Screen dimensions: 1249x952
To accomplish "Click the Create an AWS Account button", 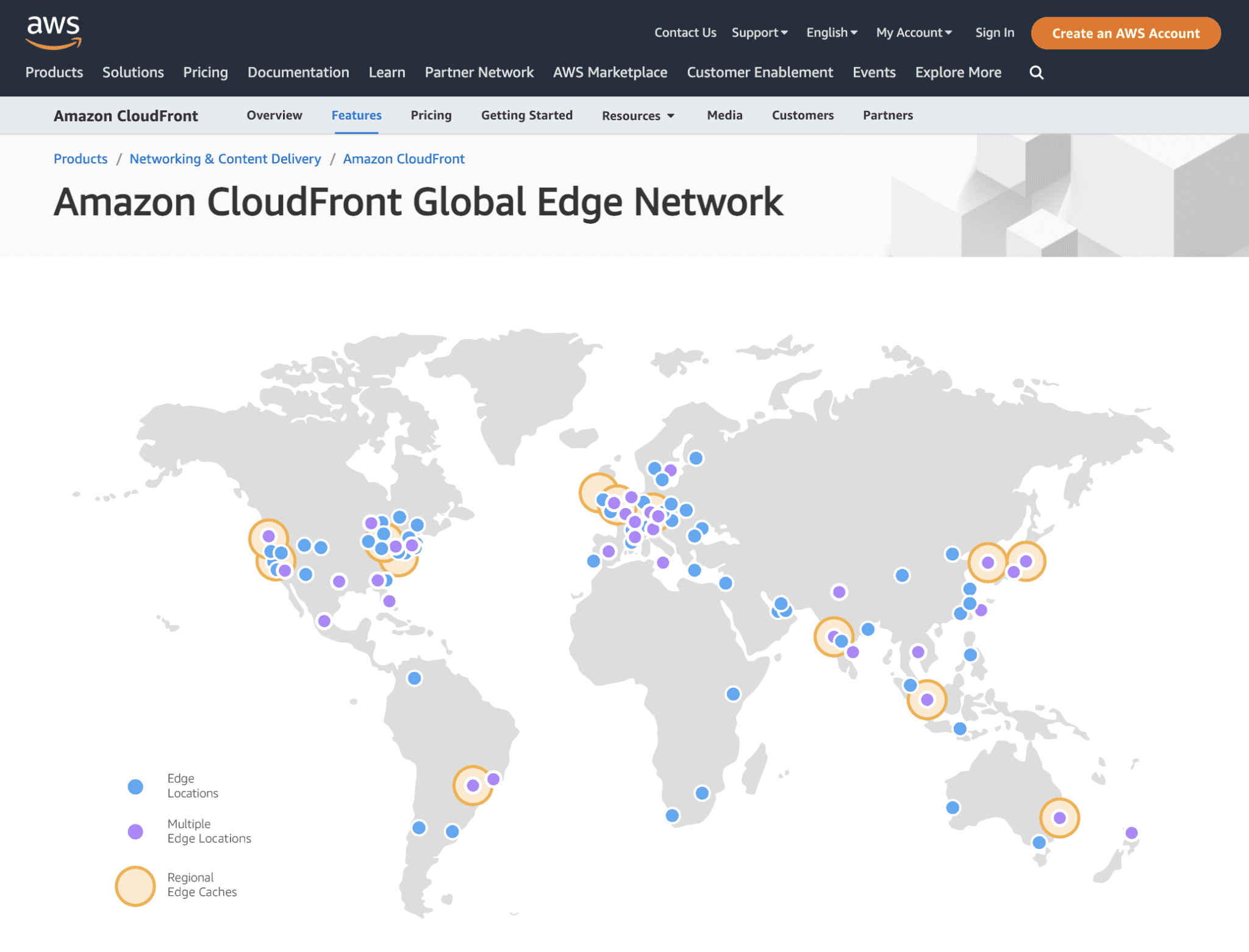I will pos(1125,34).
